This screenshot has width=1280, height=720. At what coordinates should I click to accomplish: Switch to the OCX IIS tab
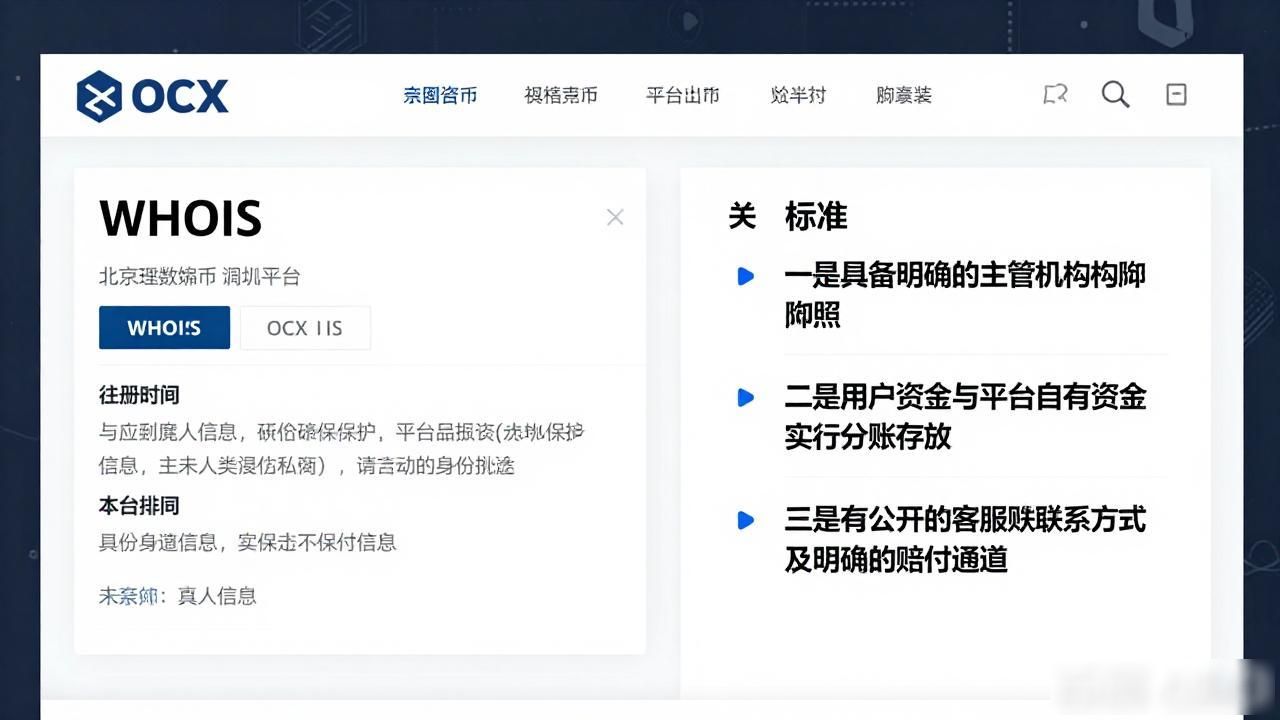pyautogui.click(x=305, y=328)
